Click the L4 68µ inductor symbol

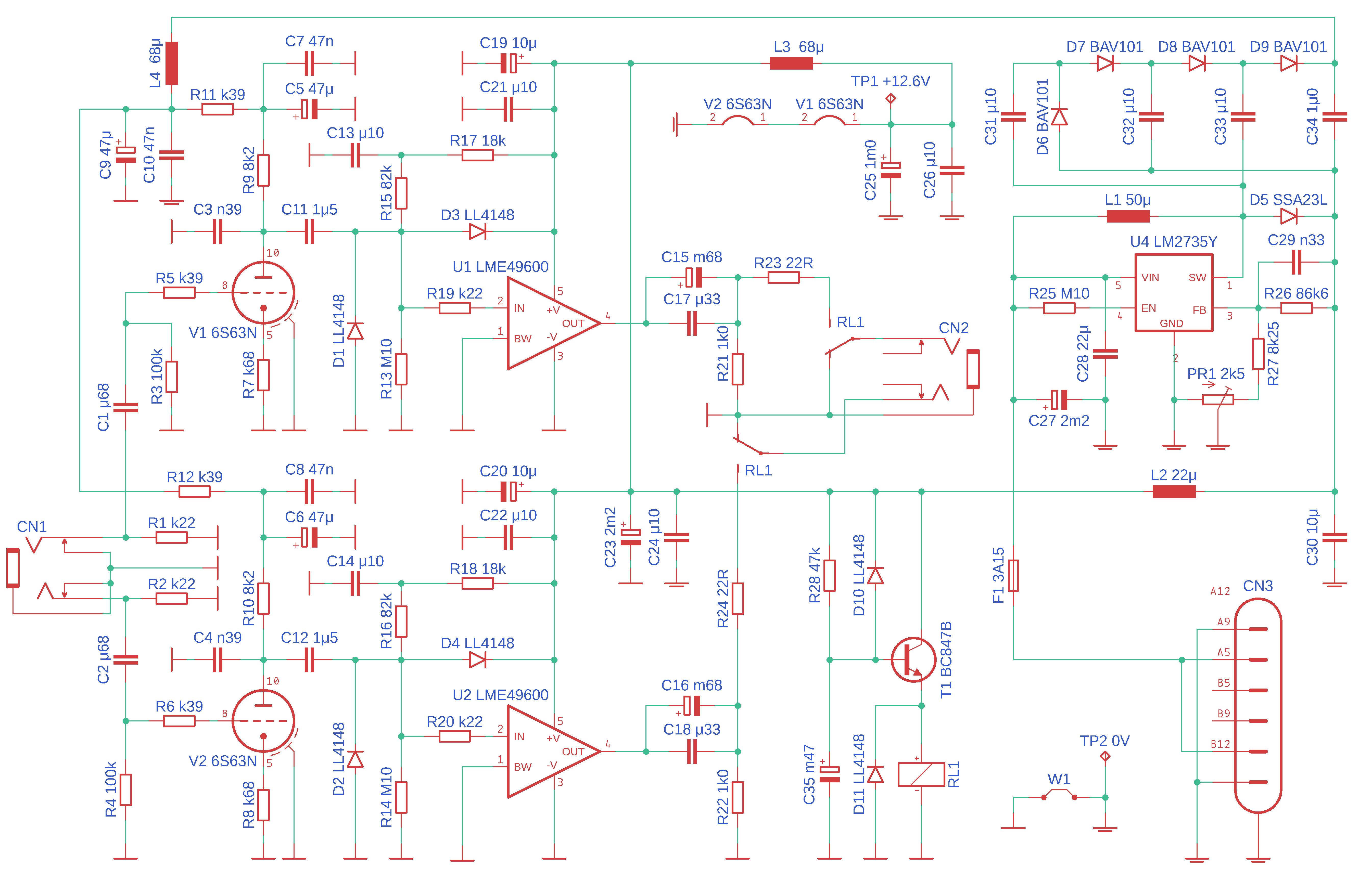171,63
